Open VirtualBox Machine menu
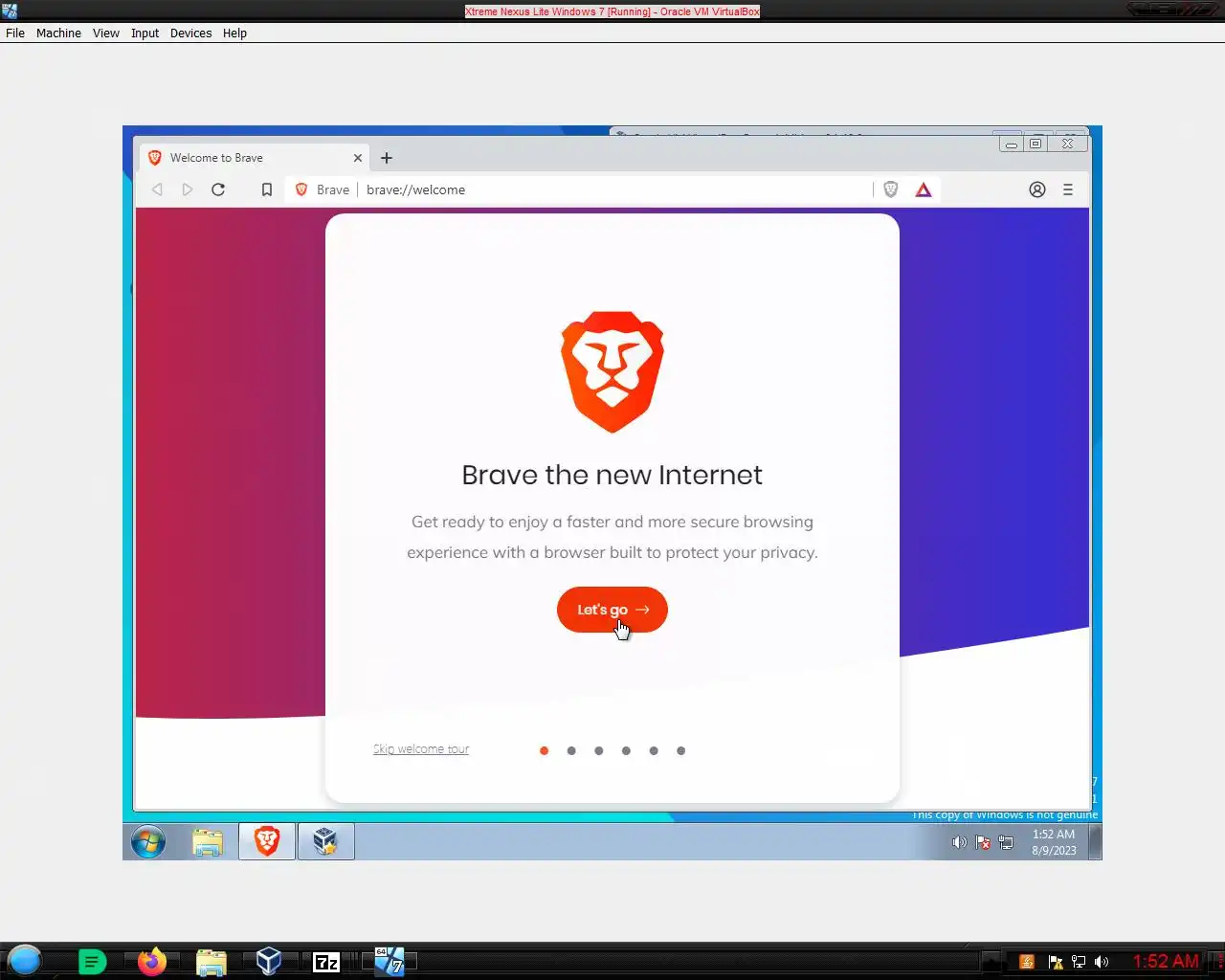The image size is (1225, 980). coord(58,33)
